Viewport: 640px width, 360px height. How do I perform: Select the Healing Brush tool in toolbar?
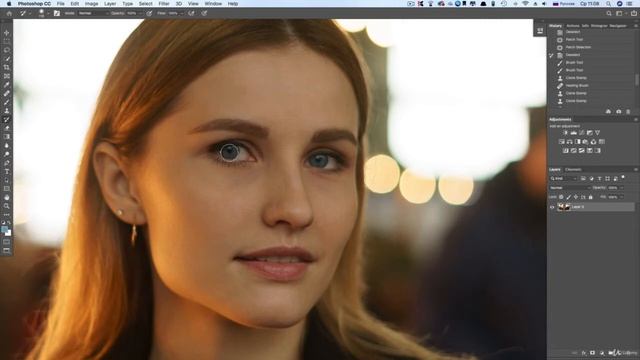click(7, 93)
